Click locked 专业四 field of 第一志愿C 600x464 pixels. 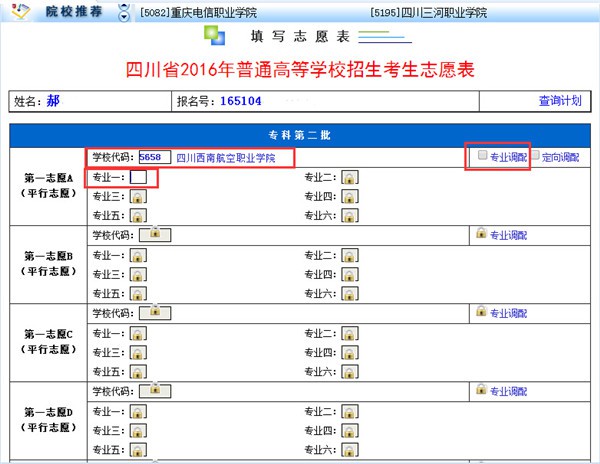click(350, 353)
